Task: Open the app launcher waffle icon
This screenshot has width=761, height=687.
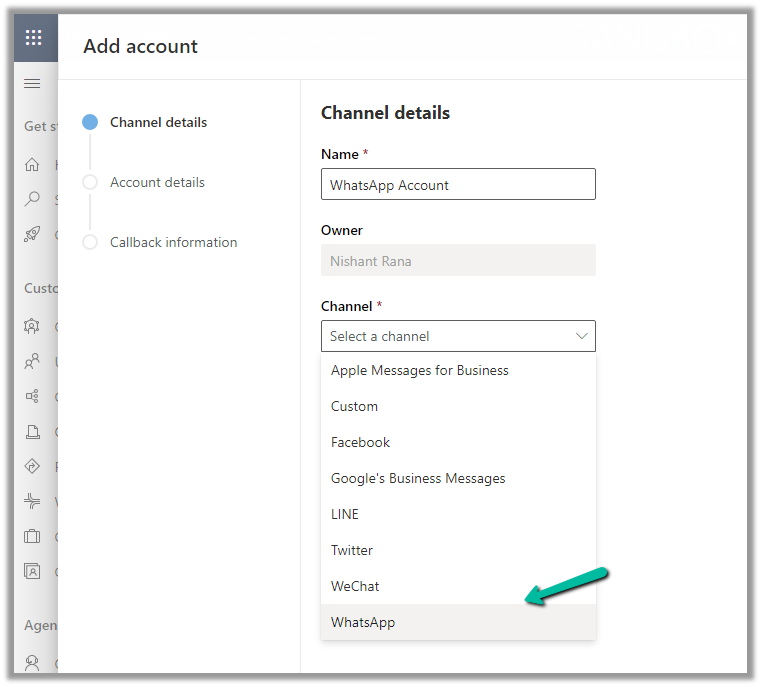Action: tap(33, 38)
